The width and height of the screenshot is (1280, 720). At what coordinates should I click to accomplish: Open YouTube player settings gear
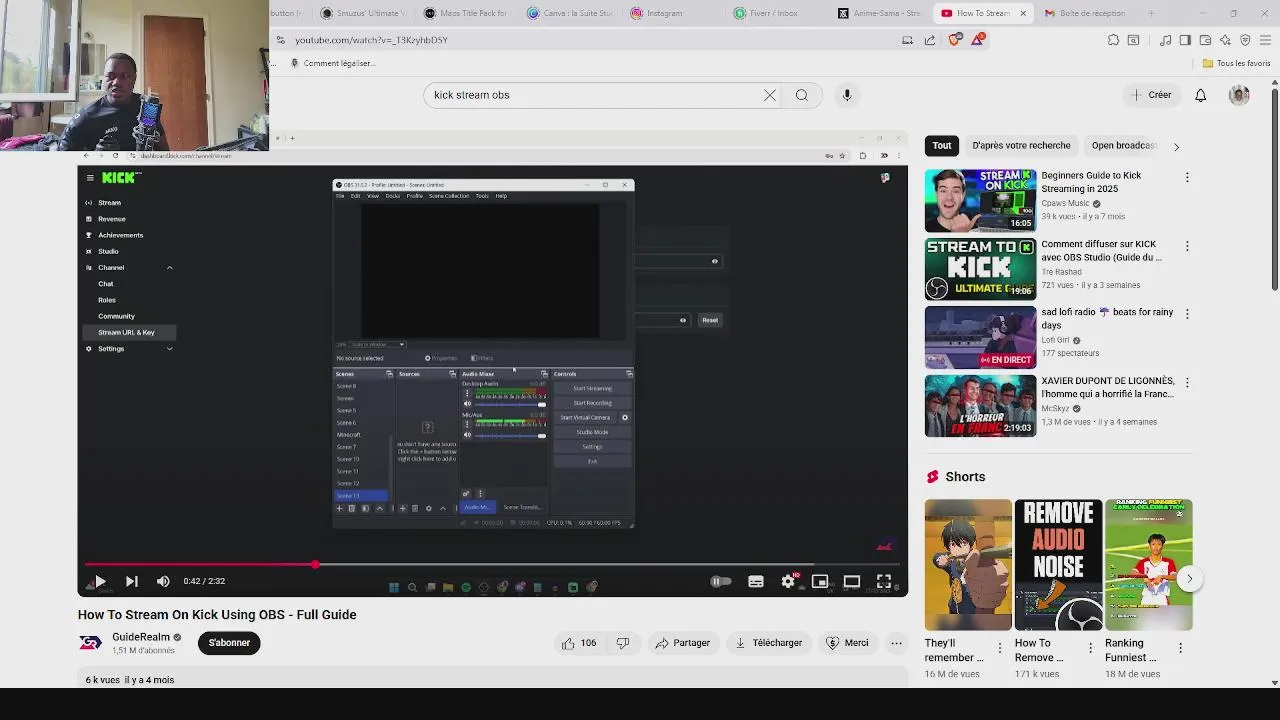pos(788,581)
